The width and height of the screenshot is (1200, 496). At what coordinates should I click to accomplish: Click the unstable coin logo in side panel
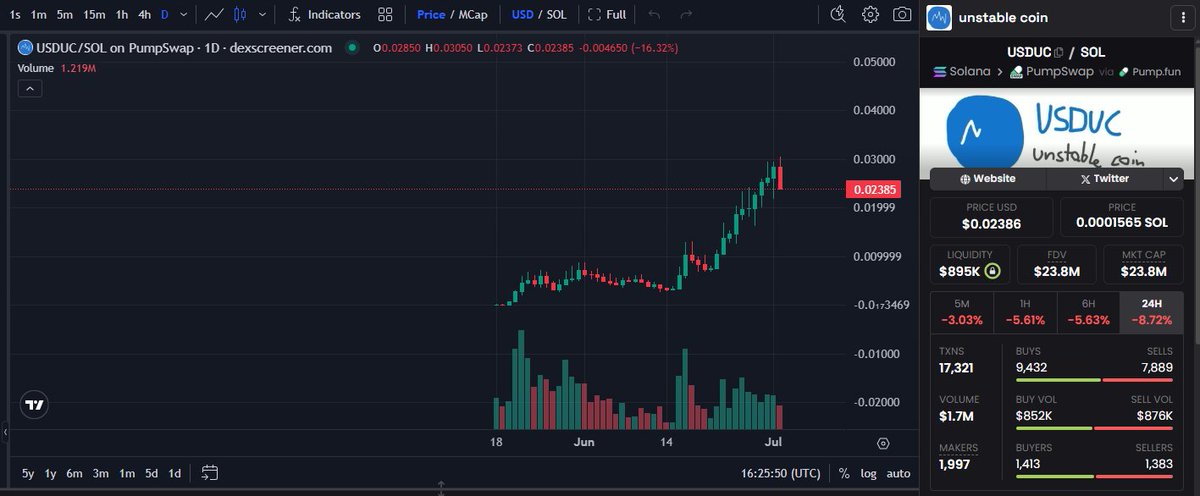click(x=938, y=17)
